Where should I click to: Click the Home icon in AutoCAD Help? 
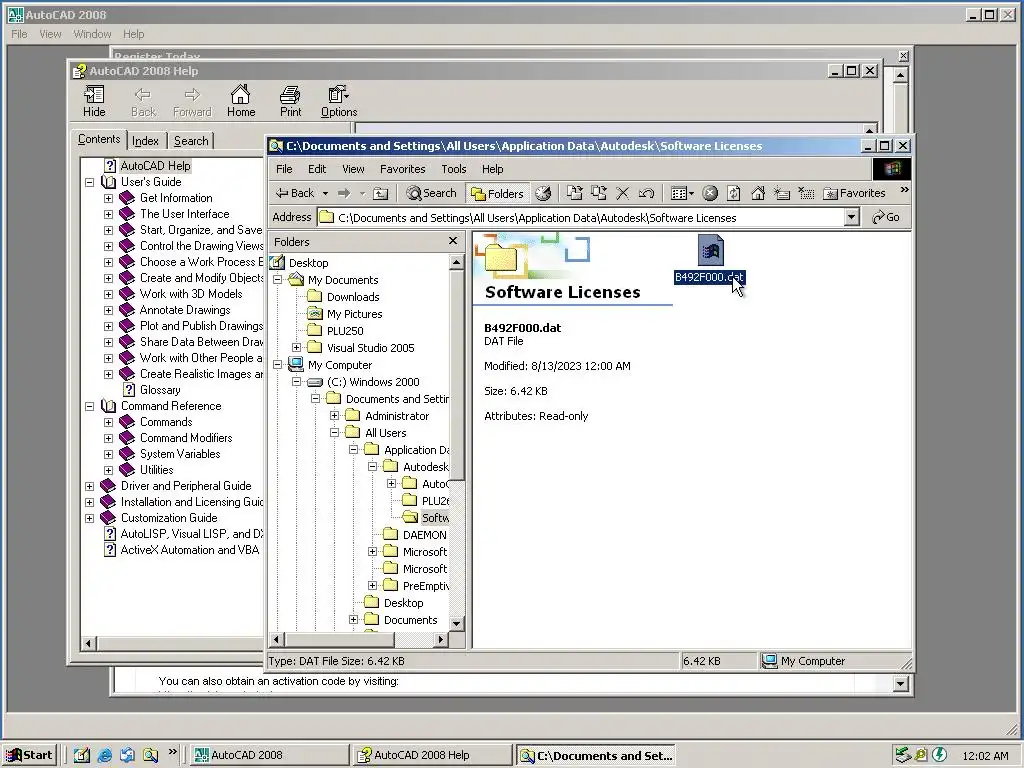[241, 101]
